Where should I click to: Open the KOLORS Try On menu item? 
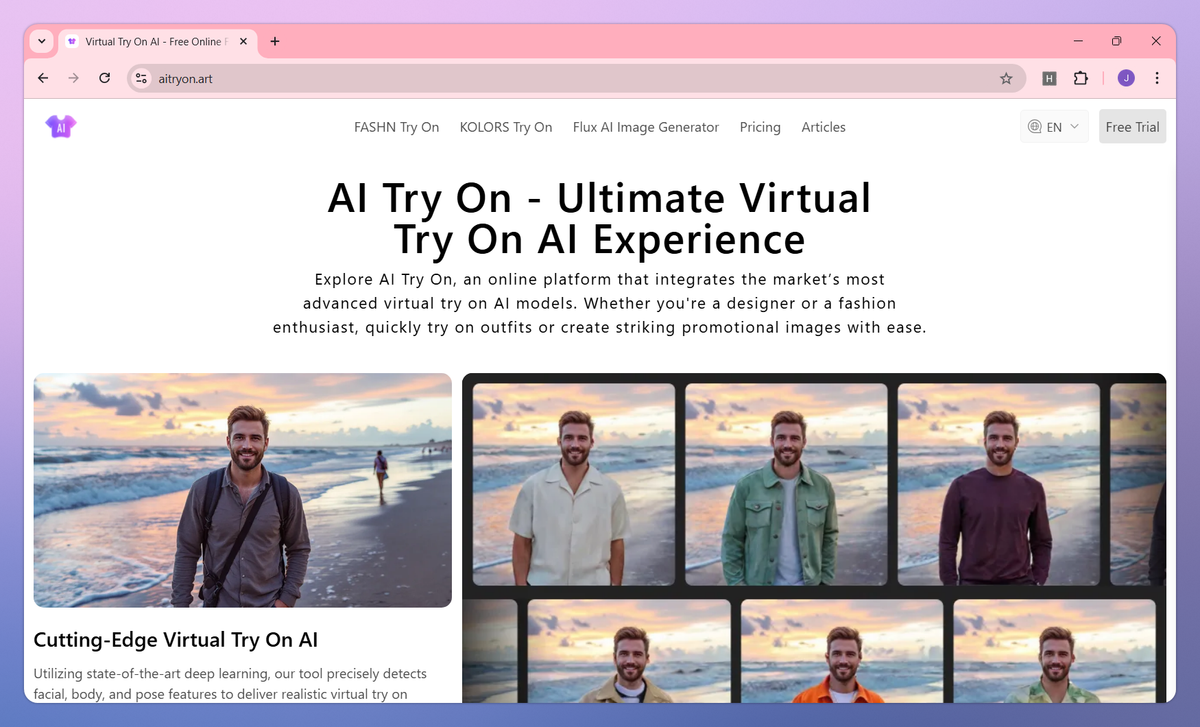coord(506,127)
